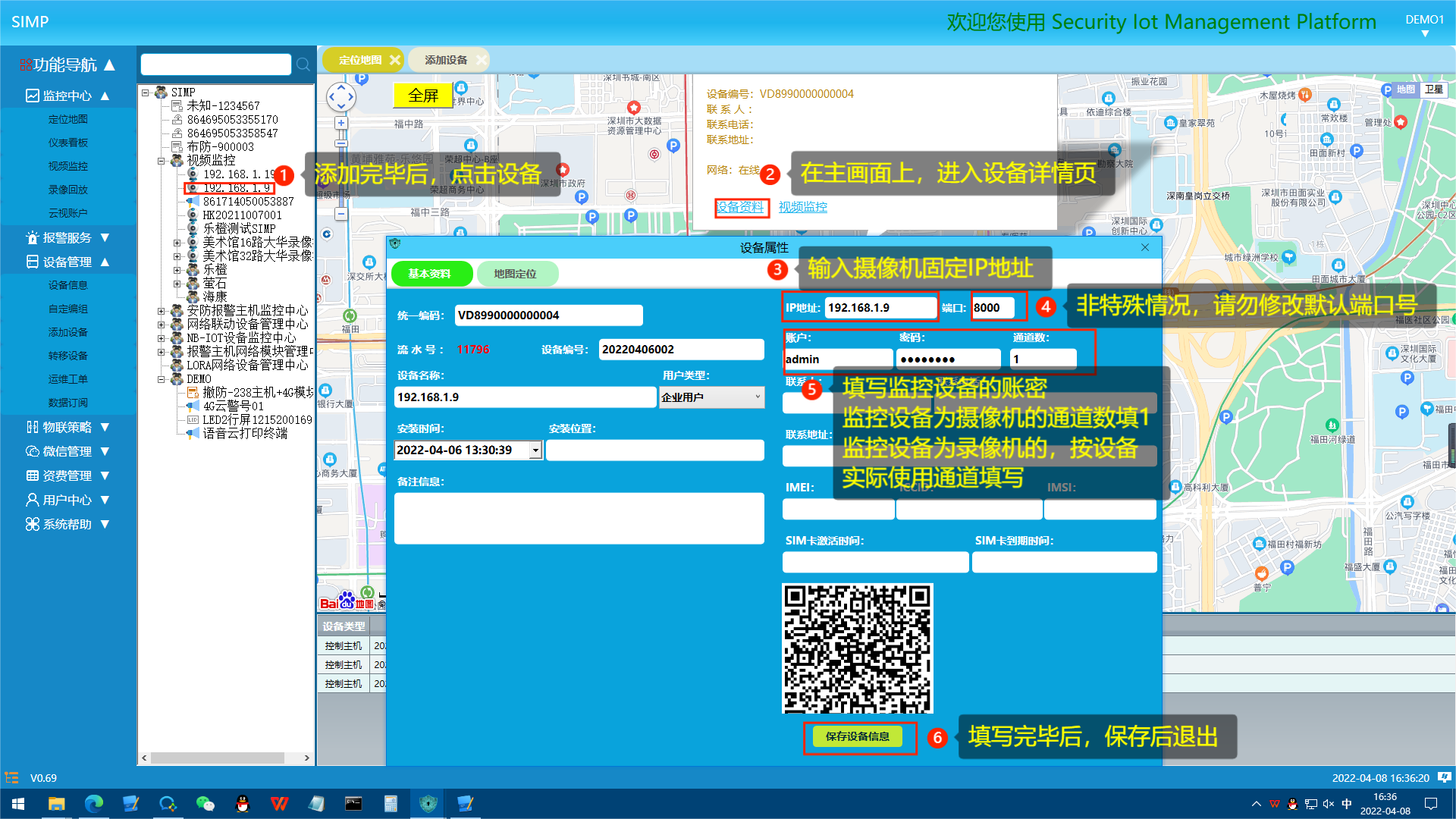The height and width of the screenshot is (819, 1456).
Task: Switch to the 基本资料 tab
Action: pyautogui.click(x=431, y=274)
